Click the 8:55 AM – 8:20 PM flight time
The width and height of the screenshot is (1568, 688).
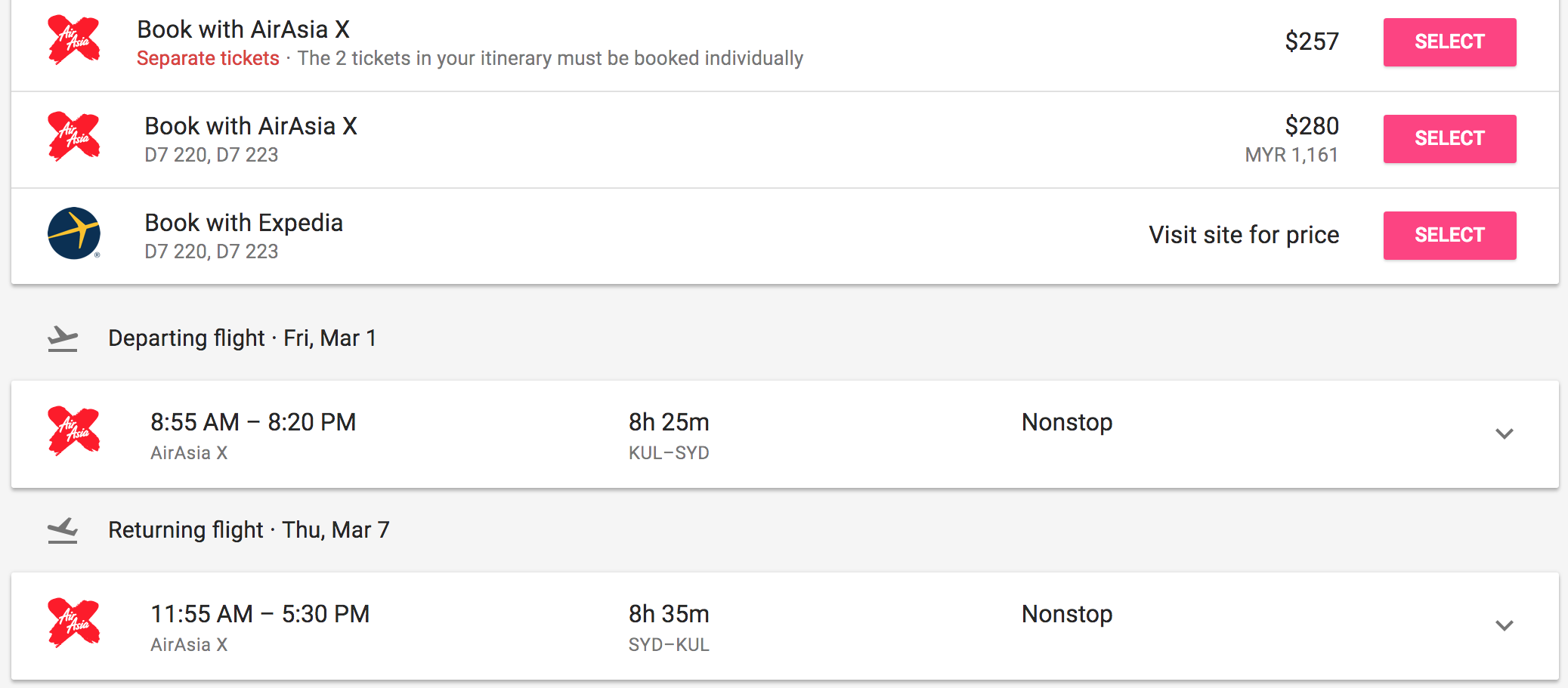pyautogui.click(x=253, y=422)
